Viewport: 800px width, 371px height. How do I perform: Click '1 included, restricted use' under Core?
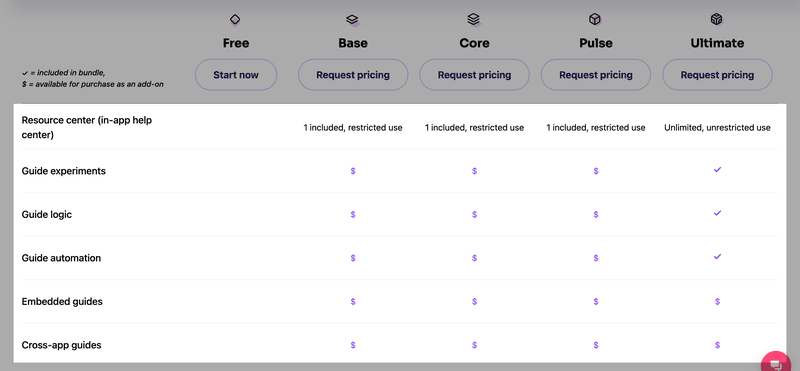pyautogui.click(x=474, y=128)
